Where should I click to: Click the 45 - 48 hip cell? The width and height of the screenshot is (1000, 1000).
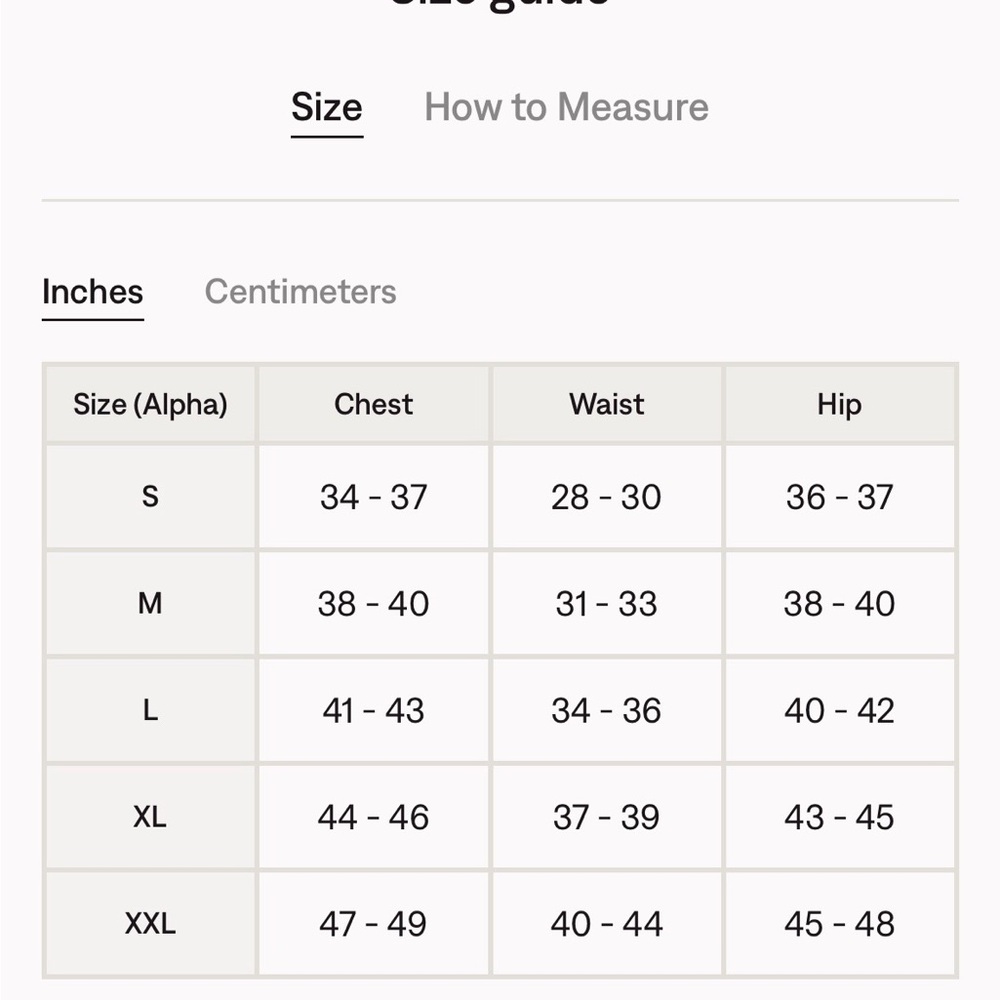point(840,923)
